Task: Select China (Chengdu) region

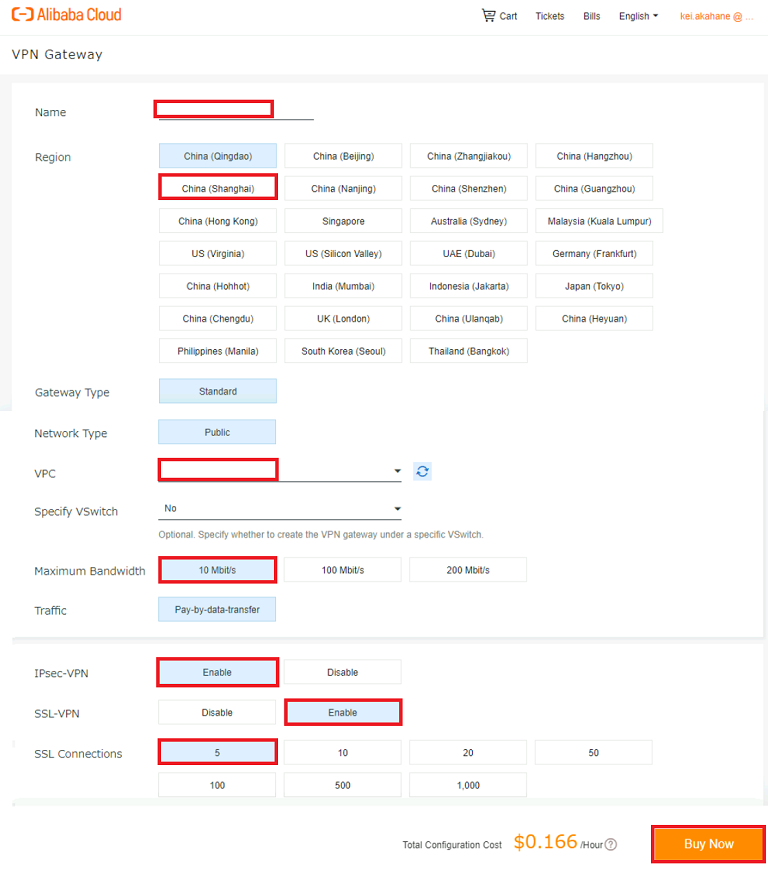Action: tap(218, 318)
